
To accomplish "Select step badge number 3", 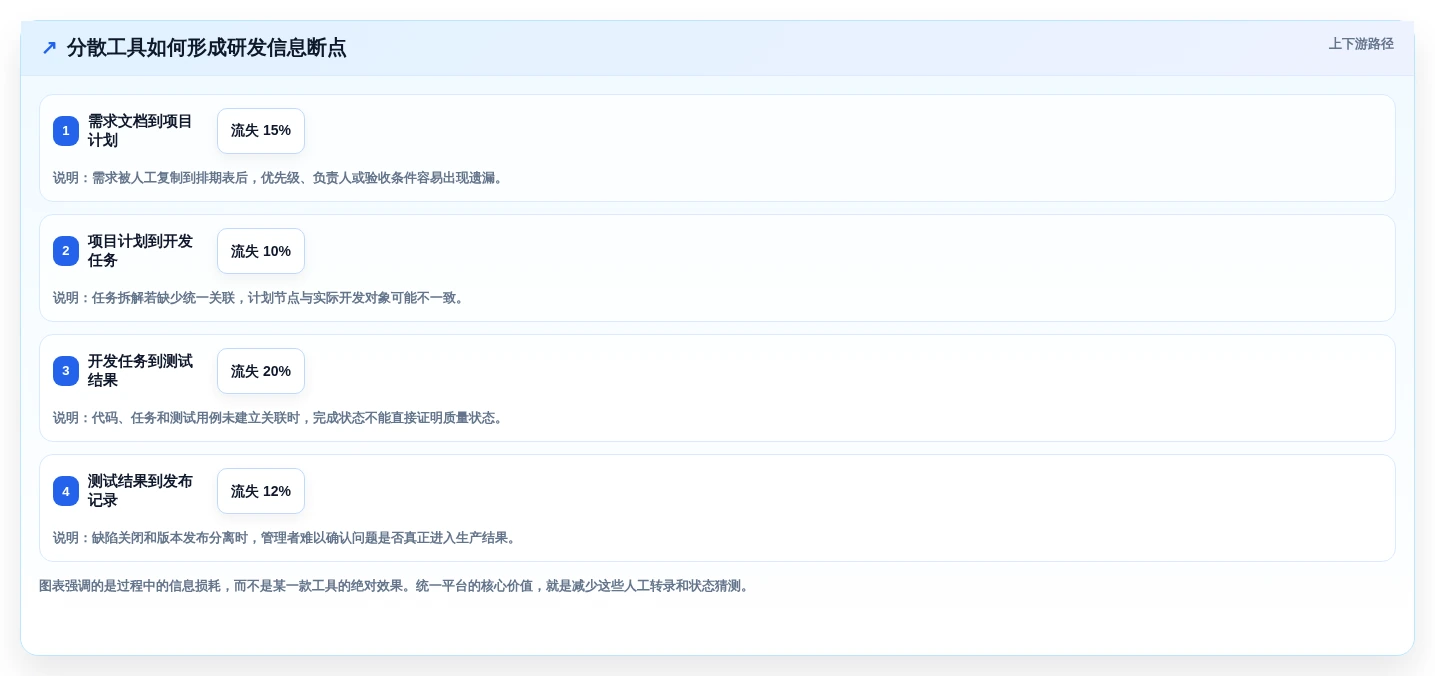I will pos(66,371).
